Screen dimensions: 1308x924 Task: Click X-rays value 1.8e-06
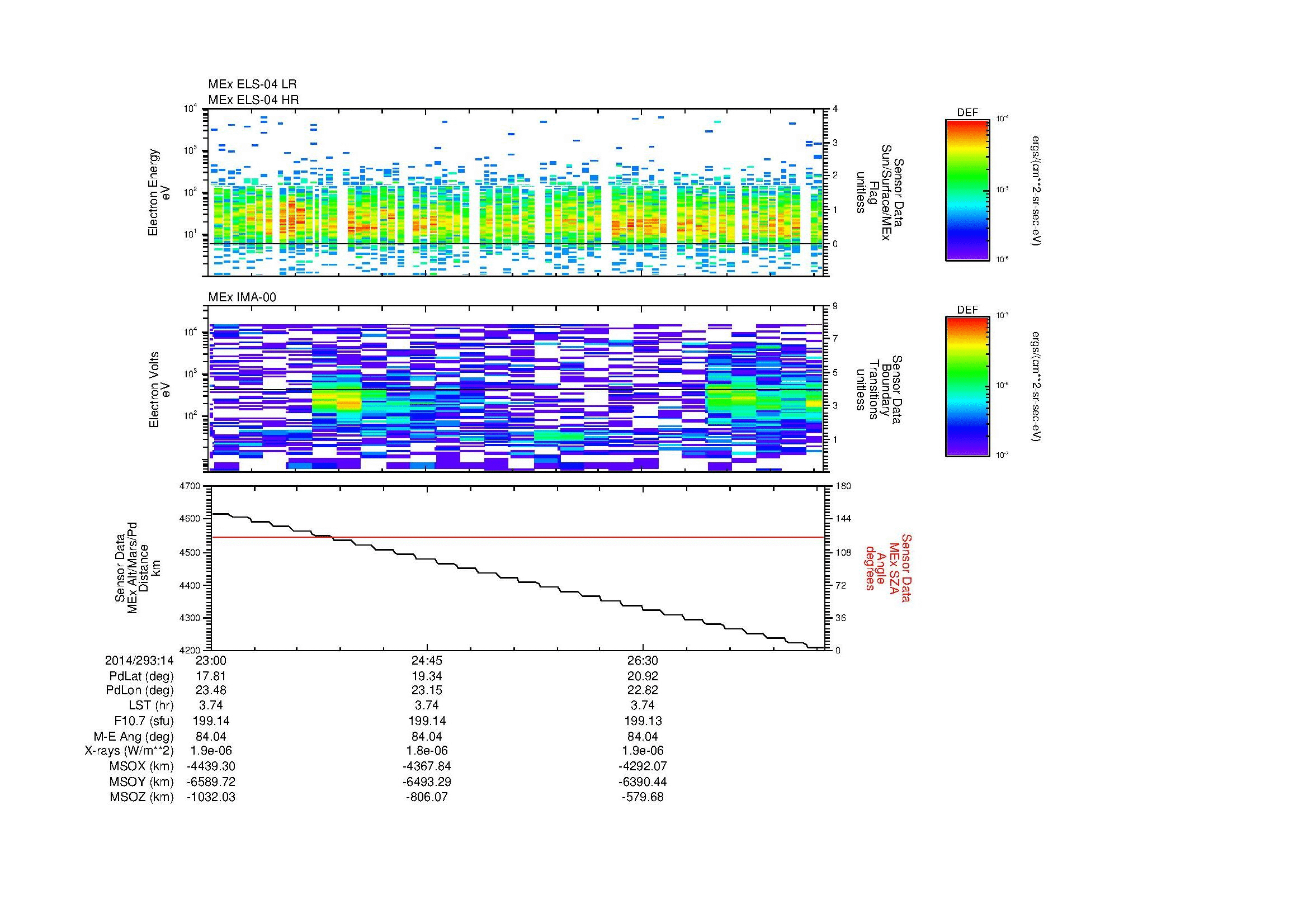[x=427, y=751]
